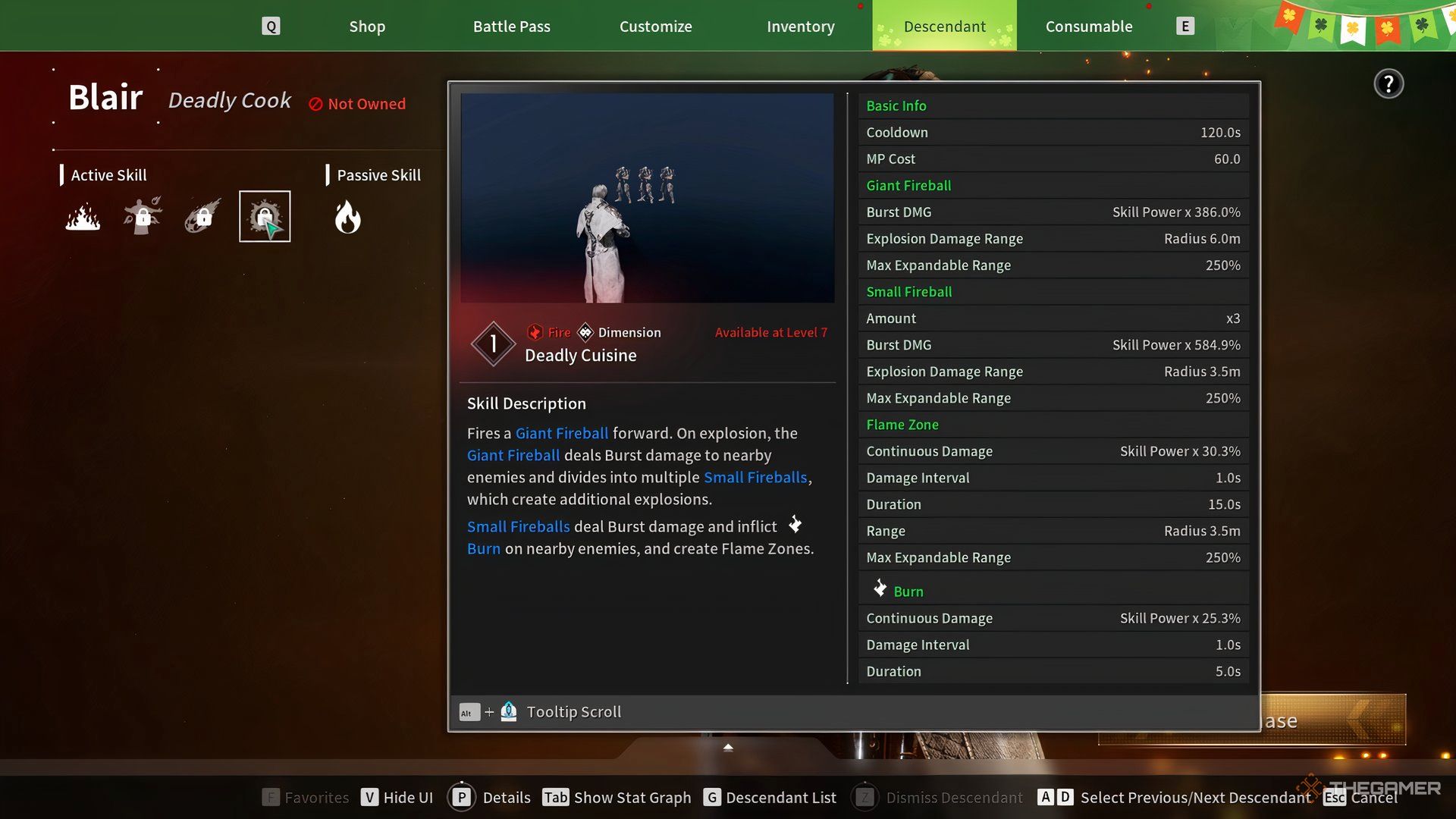Screen dimensions: 1456x819
Task: Click the Available at Level 7 text
Action: tap(770, 332)
